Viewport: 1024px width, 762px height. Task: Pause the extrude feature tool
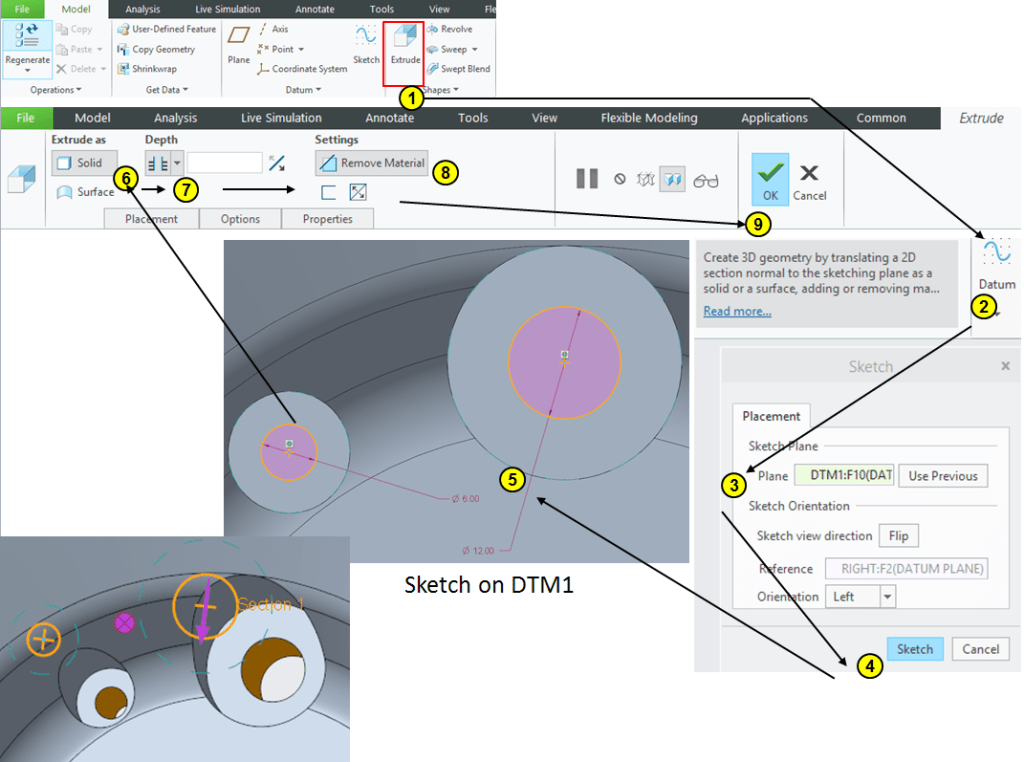[x=587, y=179]
